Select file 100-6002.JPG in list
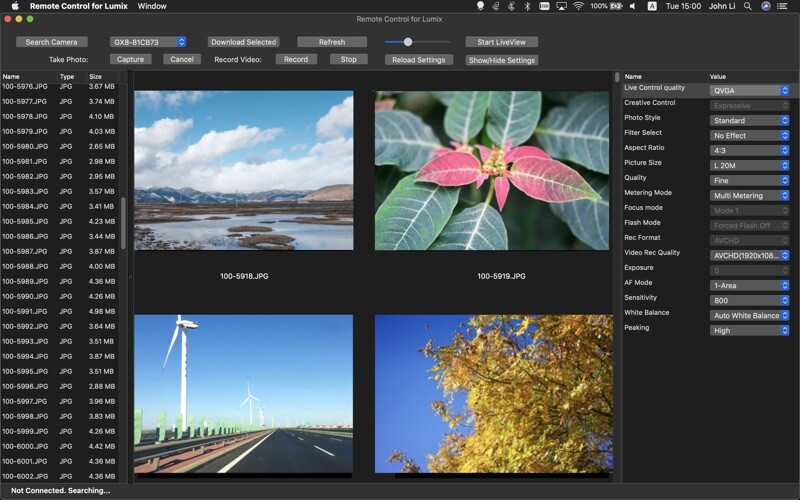 [59, 476]
